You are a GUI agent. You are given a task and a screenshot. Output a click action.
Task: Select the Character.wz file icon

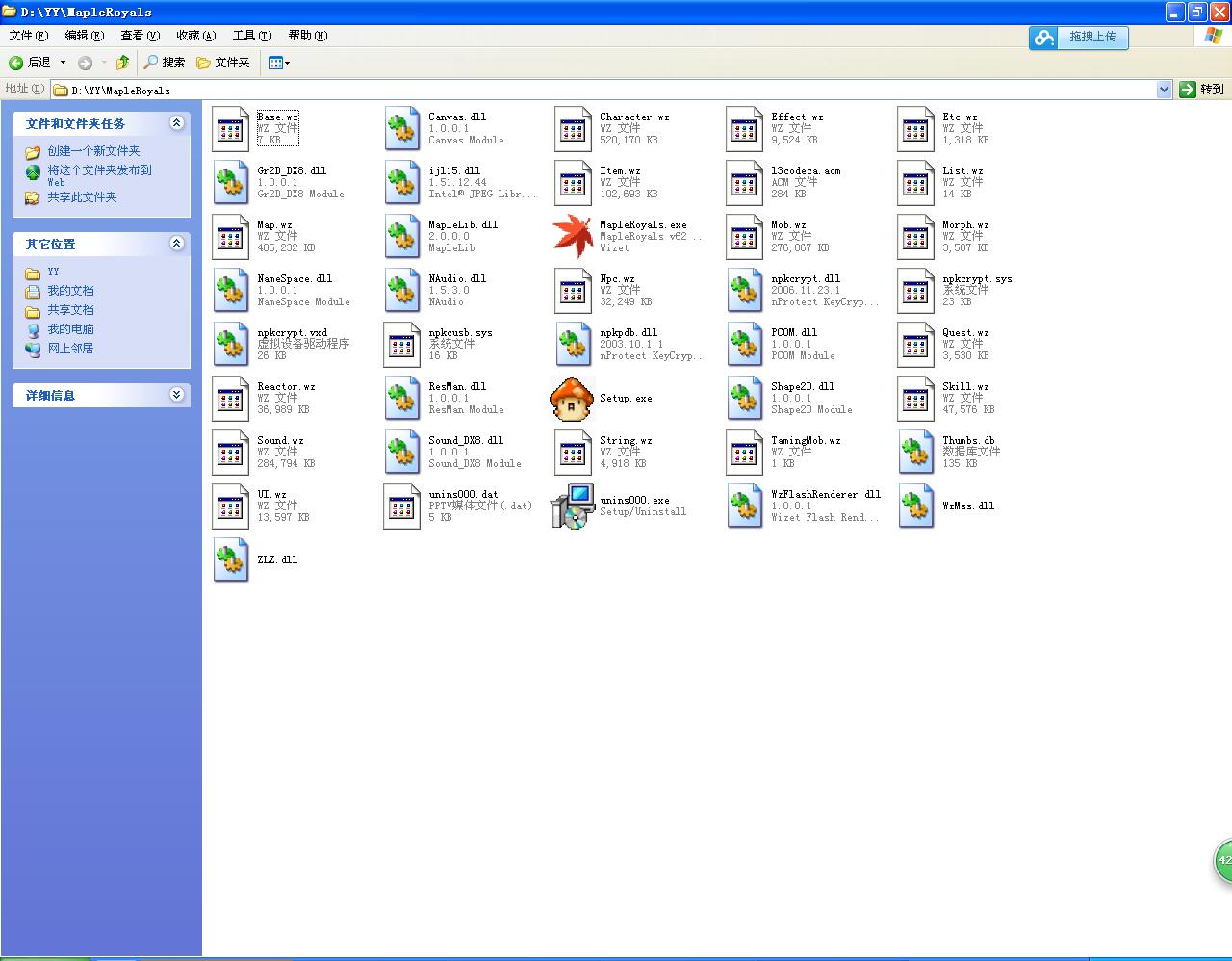click(573, 129)
